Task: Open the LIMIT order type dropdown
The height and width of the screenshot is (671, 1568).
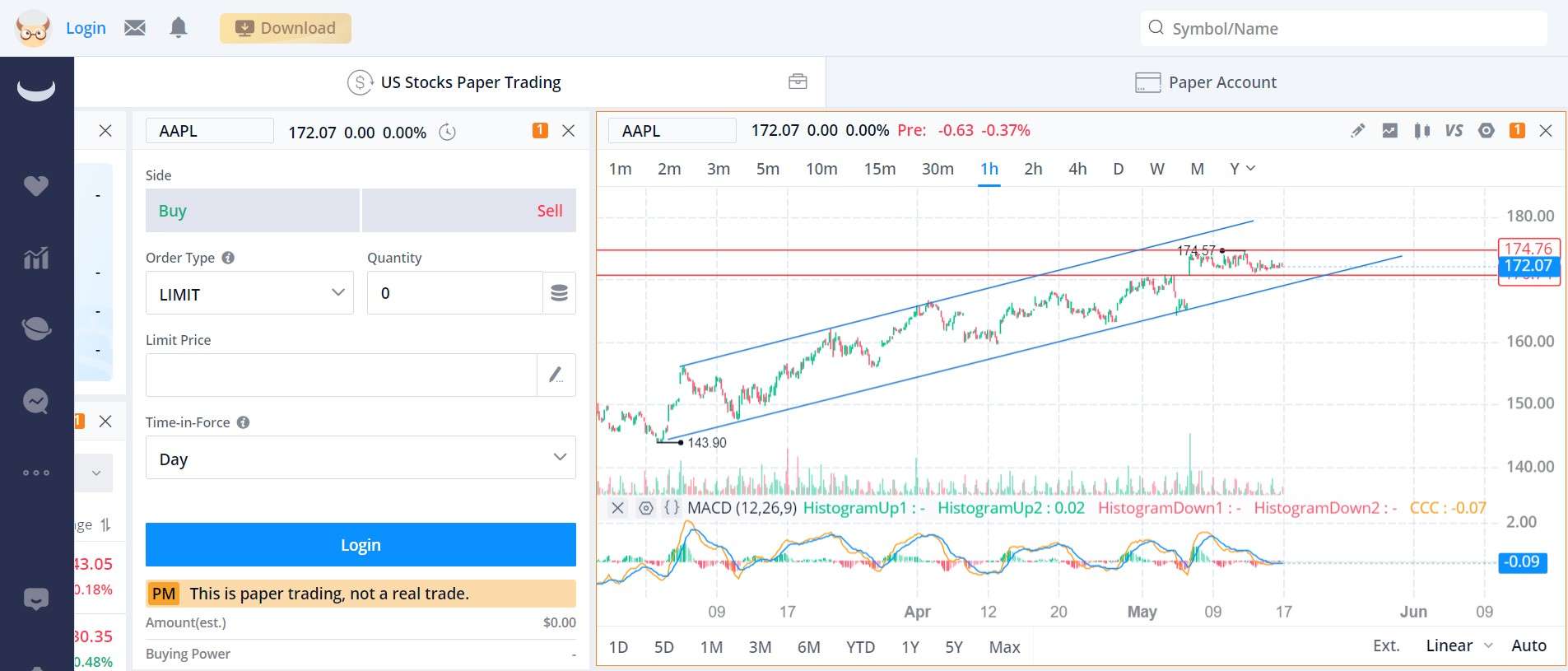Action: (x=249, y=293)
